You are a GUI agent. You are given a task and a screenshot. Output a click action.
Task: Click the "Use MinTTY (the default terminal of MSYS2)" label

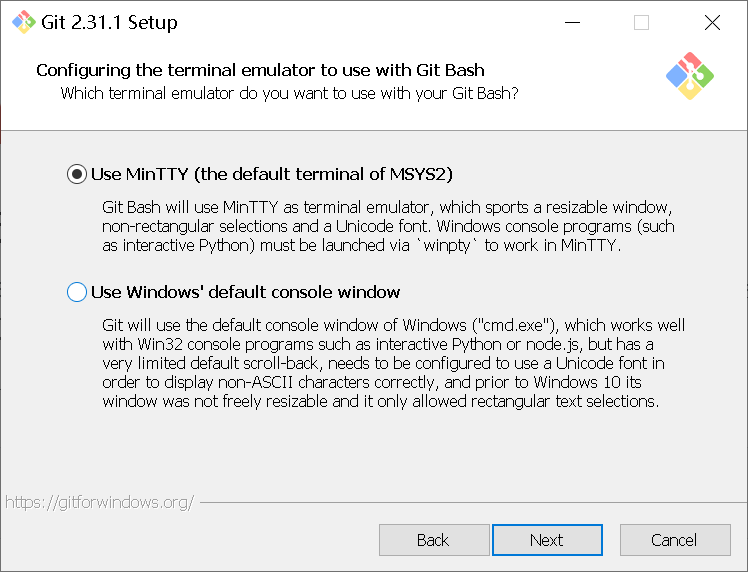pos(271,174)
